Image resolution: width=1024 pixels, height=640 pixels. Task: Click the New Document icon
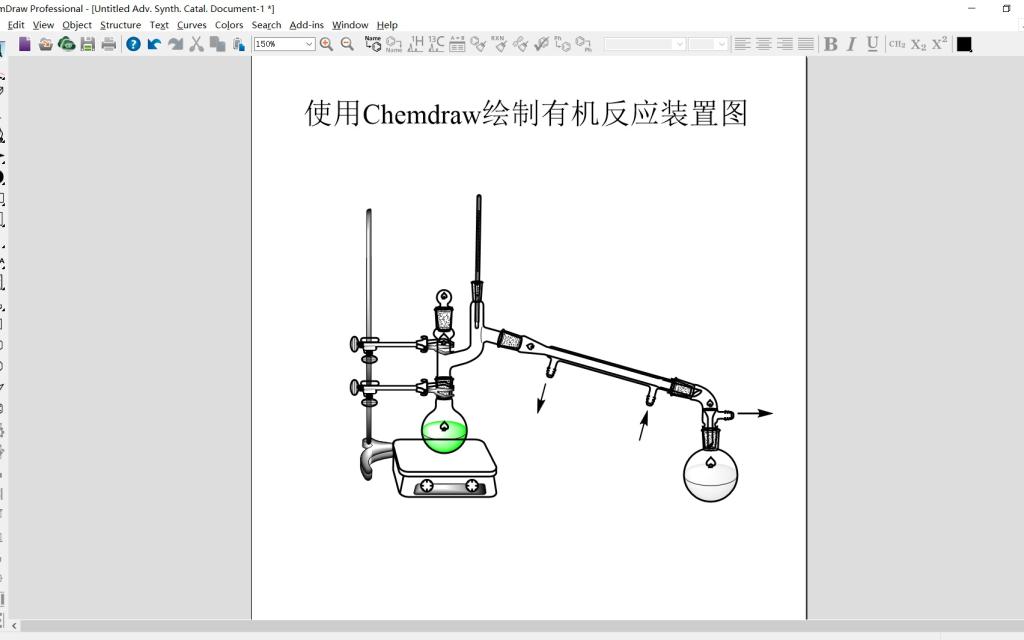tap(25, 44)
